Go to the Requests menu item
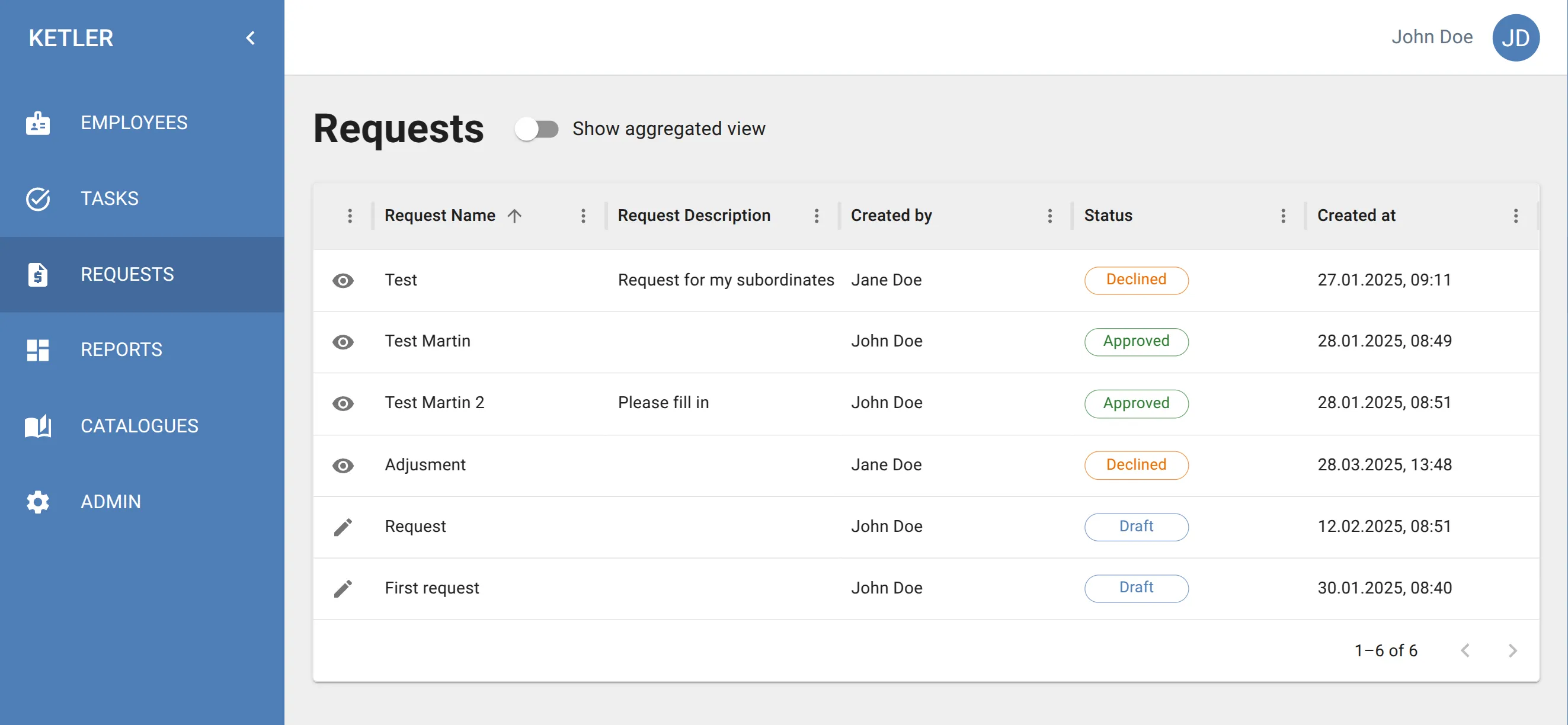 pos(127,274)
